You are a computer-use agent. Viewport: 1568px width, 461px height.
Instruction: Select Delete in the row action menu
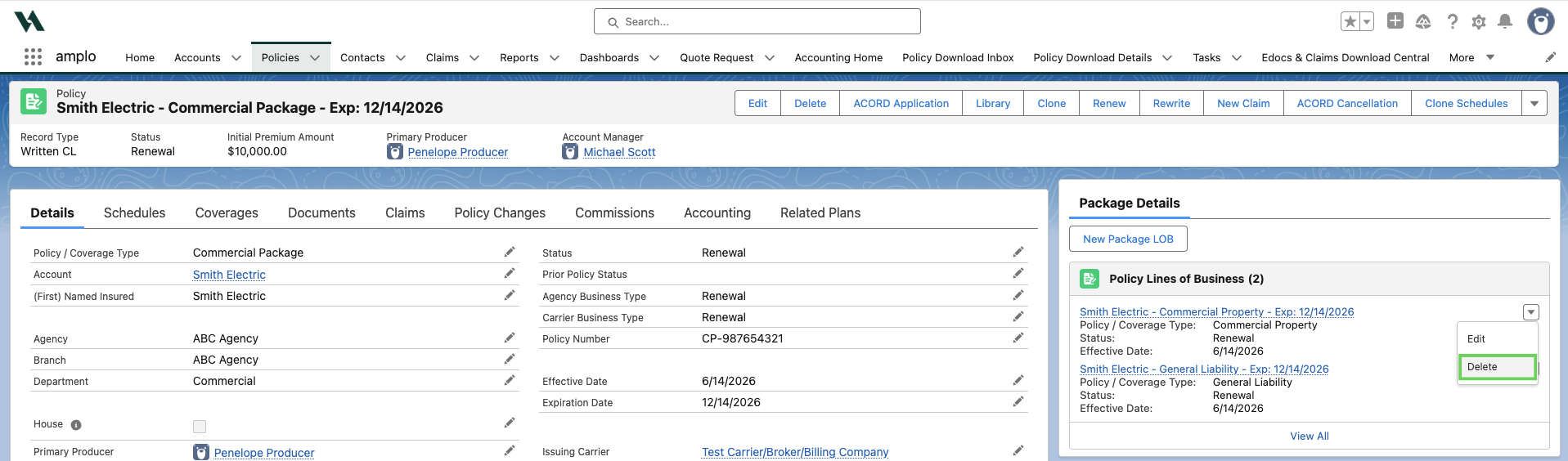coord(1498,367)
